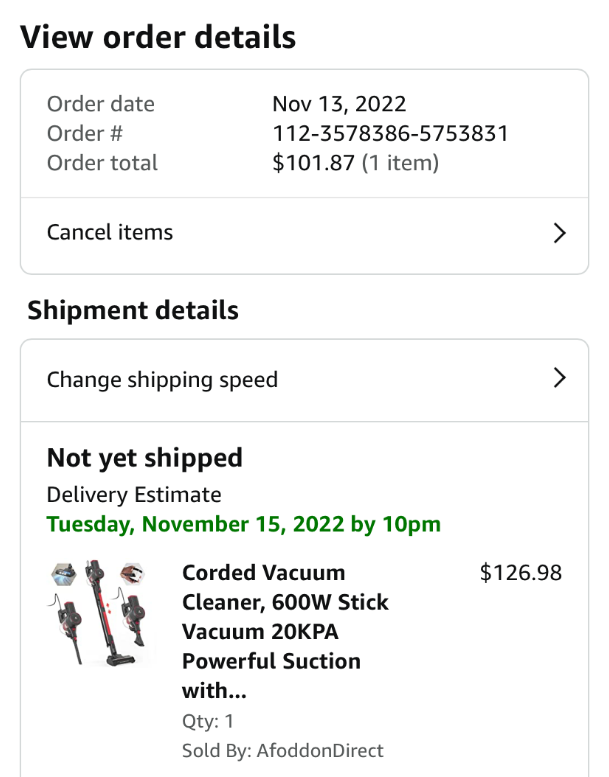Tap the chevron arrow beside Change shipping speed
The width and height of the screenshot is (609, 777).
[559, 378]
